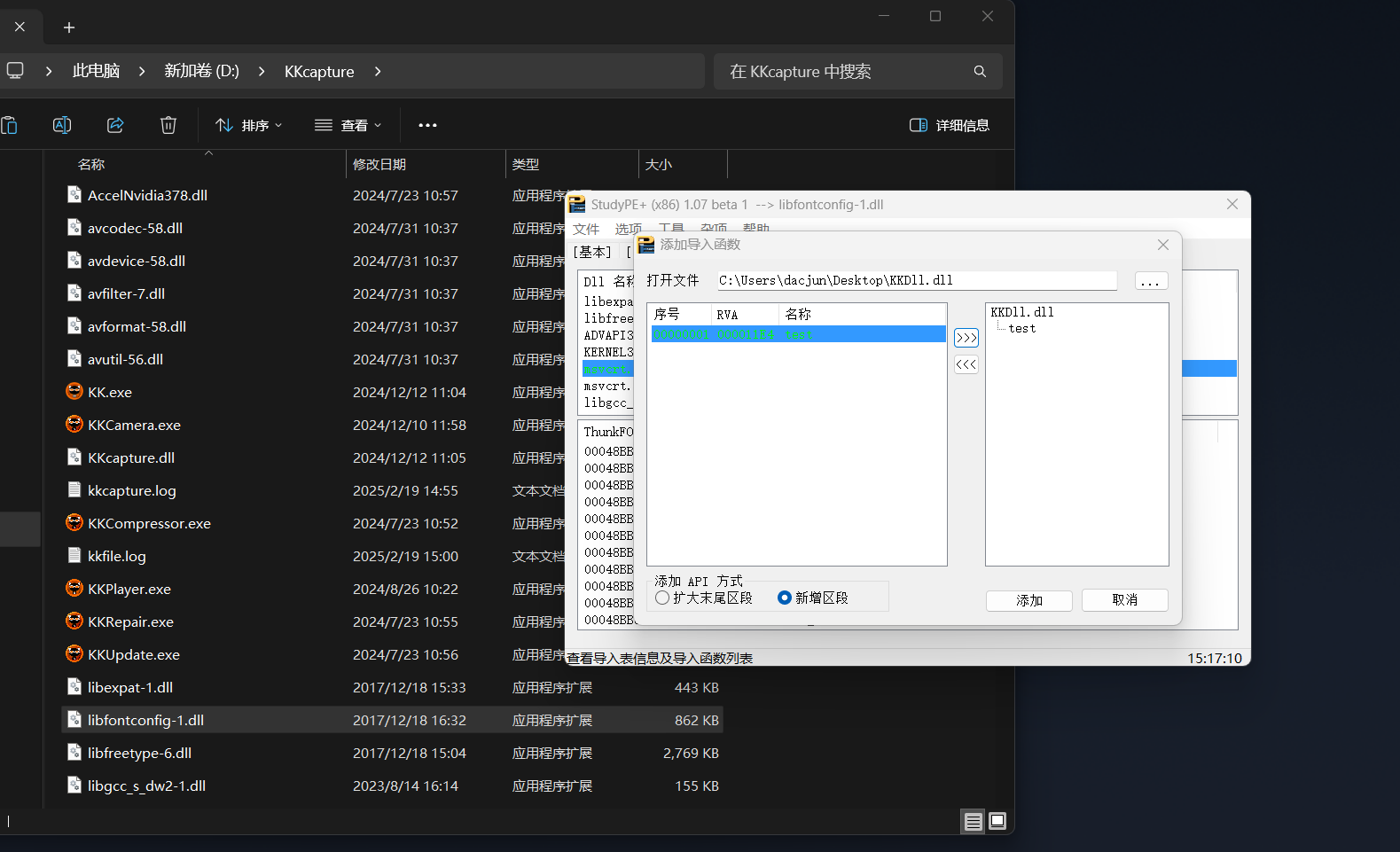Viewport: 1400px width, 852px height.
Task: Click the KKcapture breadcrumb in the address bar
Action: [x=319, y=72]
